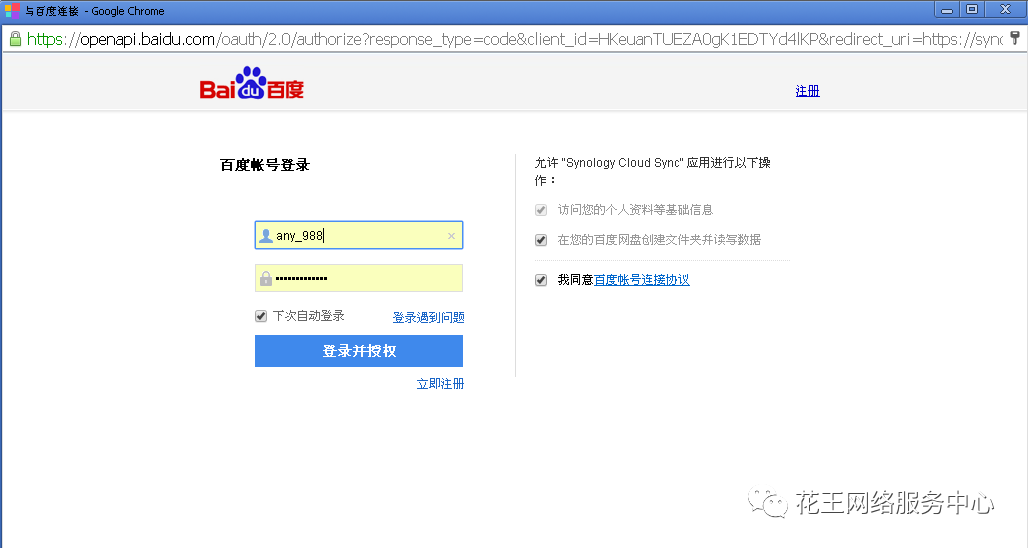Click 百度帐号登录 heading text

[265, 165]
